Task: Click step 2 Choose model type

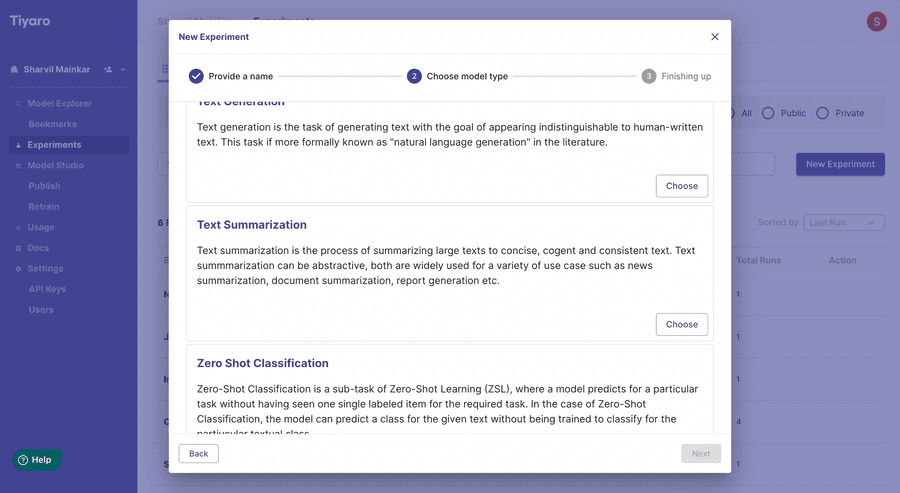Action: coord(457,76)
